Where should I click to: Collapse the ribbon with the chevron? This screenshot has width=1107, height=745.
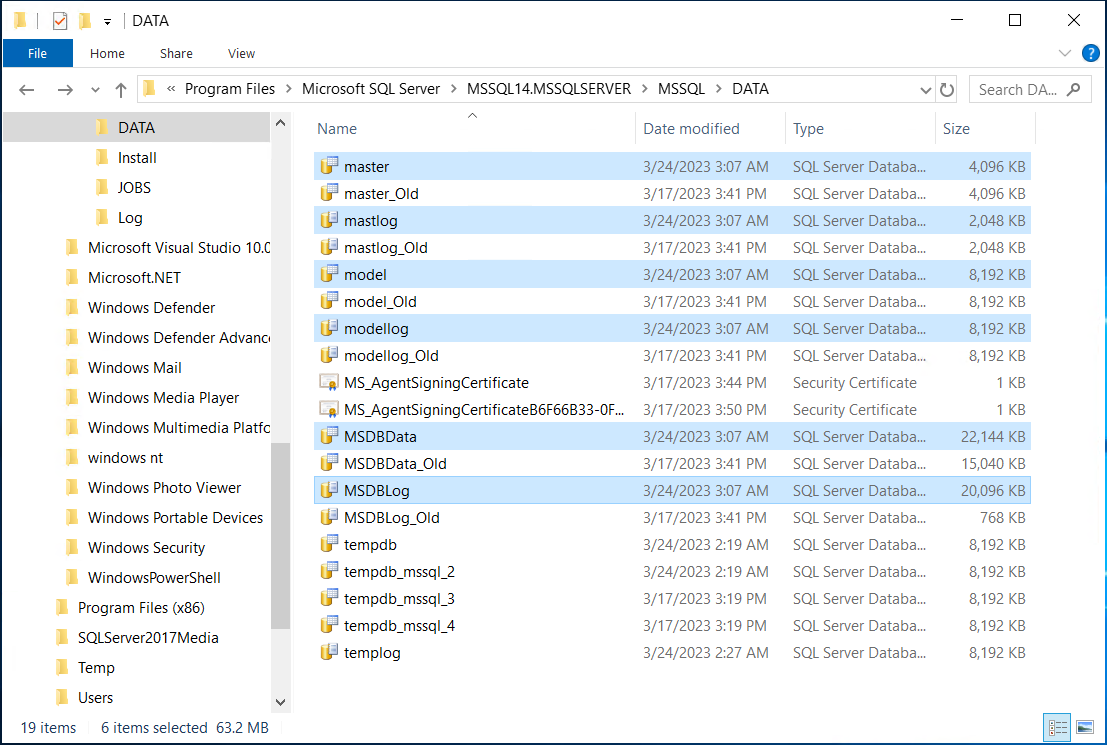pyautogui.click(x=1064, y=53)
